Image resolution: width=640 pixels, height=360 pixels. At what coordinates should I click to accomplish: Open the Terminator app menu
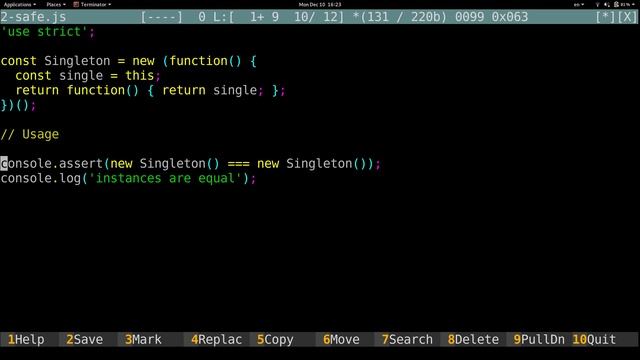tap(93, 4)
